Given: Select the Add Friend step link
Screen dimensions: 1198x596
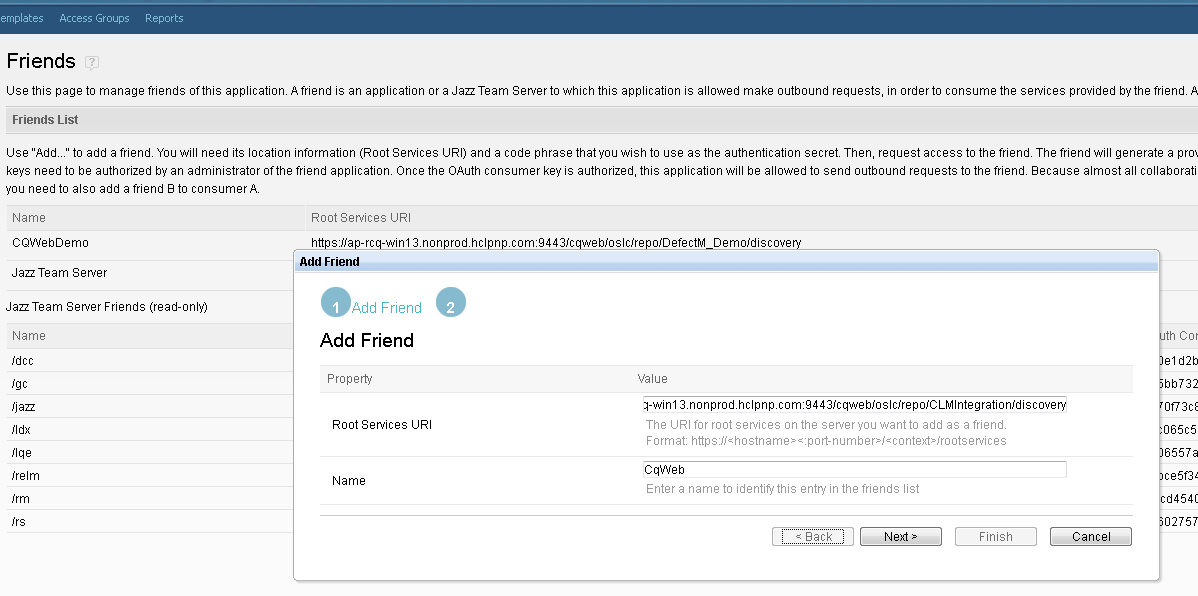Looking at the screenshot, I should [x=387, y=308].
